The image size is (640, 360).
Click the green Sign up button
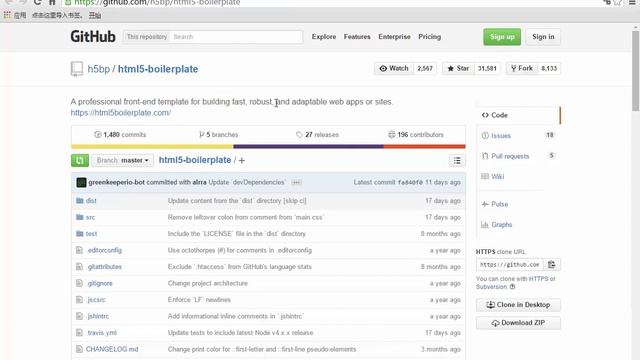tap(502, 37)
